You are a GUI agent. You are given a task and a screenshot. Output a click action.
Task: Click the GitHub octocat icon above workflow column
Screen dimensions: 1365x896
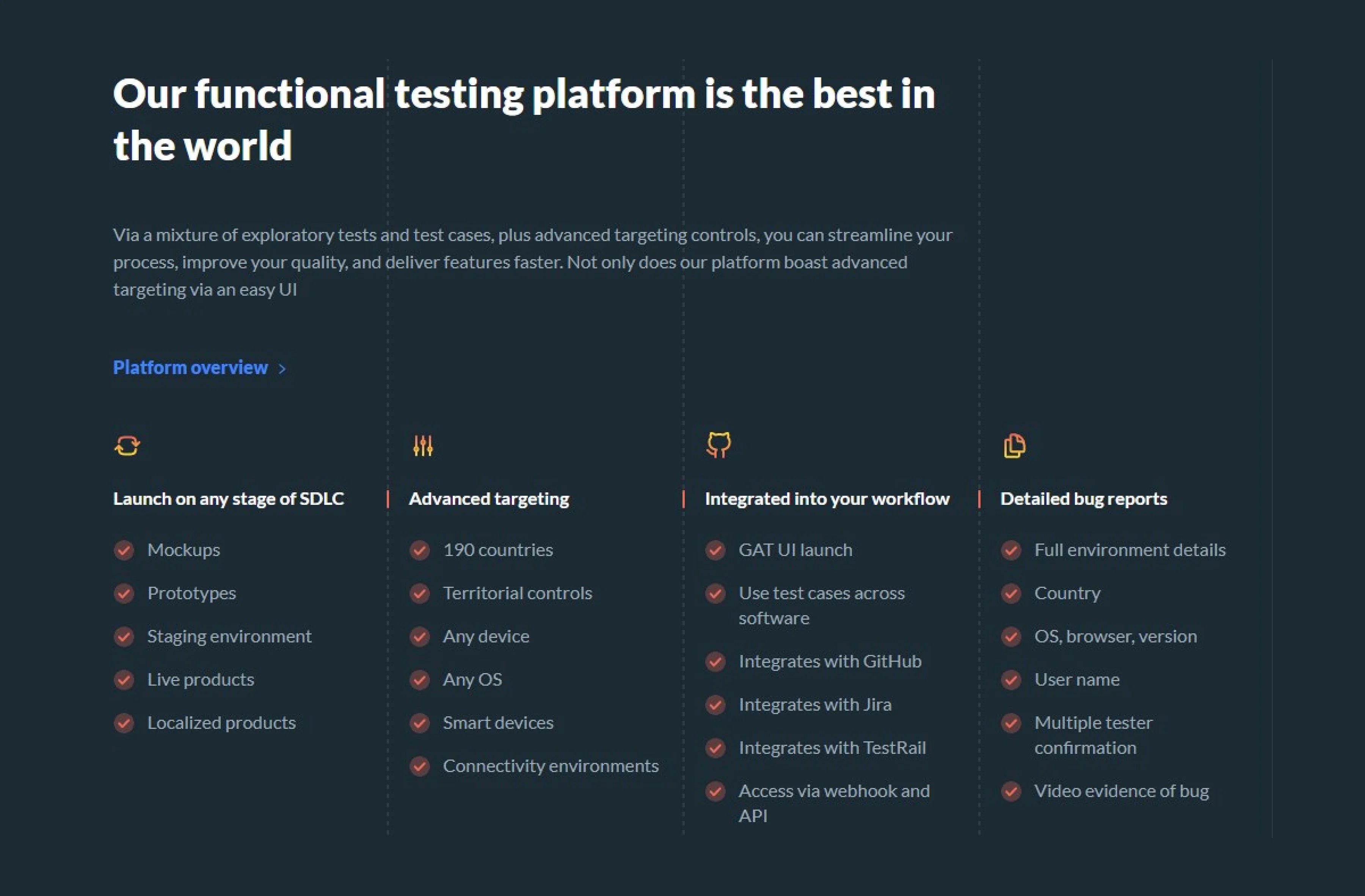tap(719, 445)
